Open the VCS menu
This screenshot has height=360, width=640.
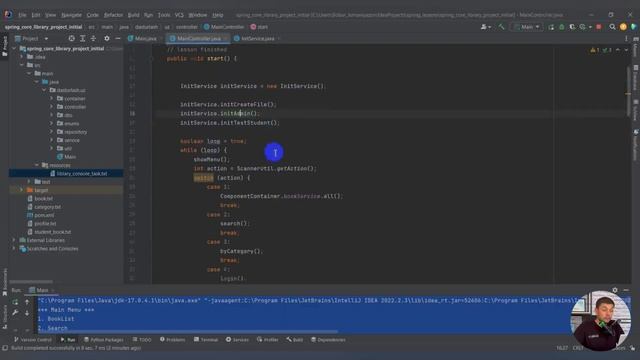click(x=179, y=15)
